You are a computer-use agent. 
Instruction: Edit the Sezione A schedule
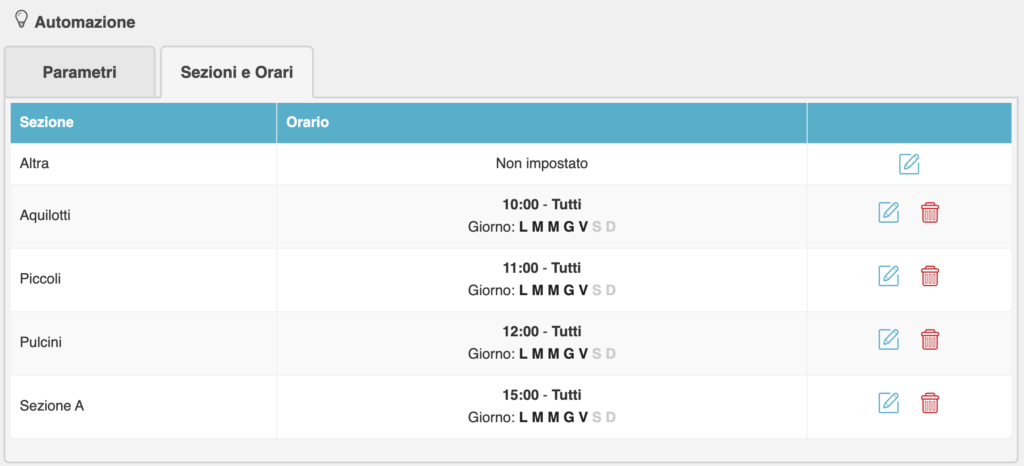(888, 403)
